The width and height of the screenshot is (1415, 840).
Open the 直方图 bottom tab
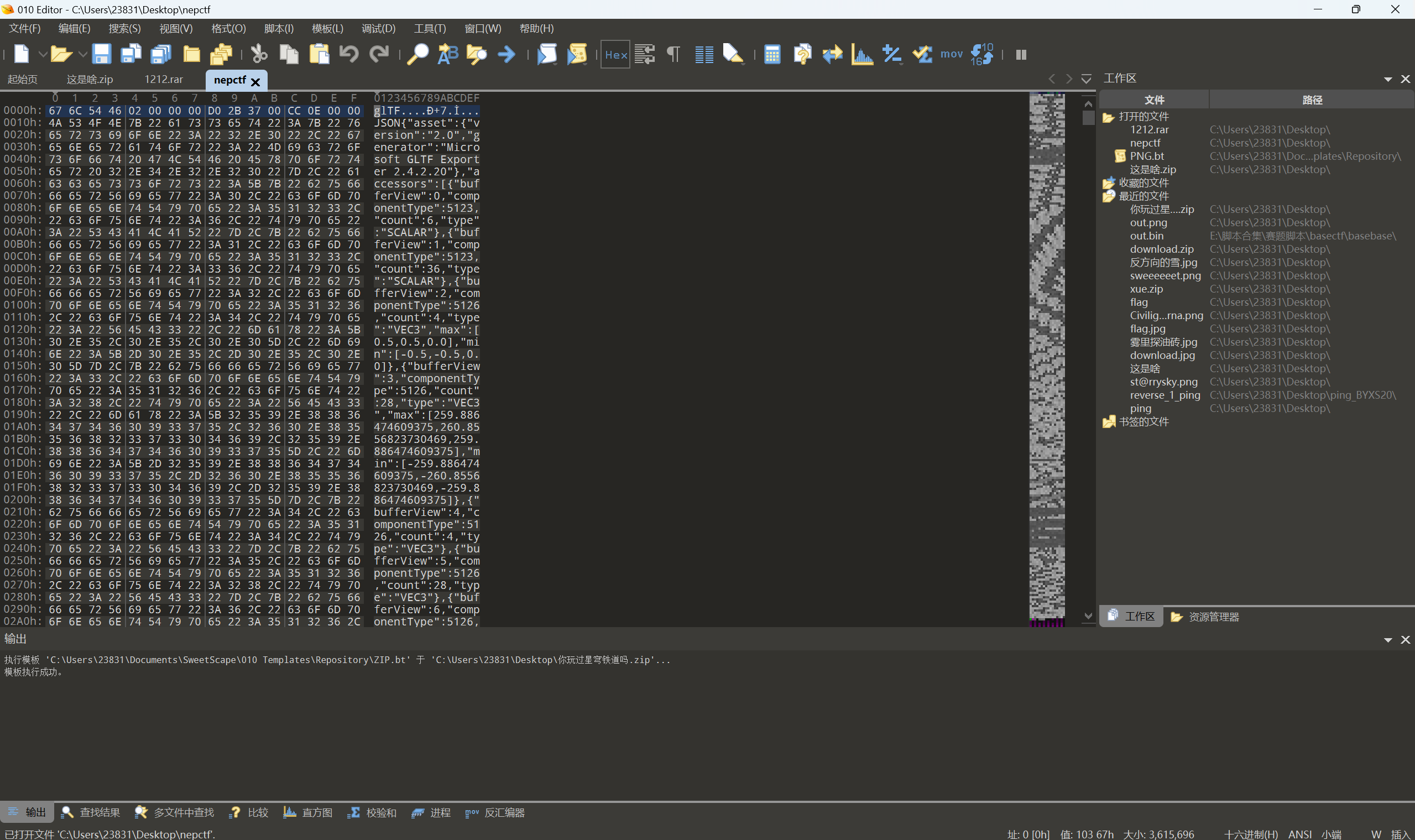pyautogui.click(x=308, y=813)
